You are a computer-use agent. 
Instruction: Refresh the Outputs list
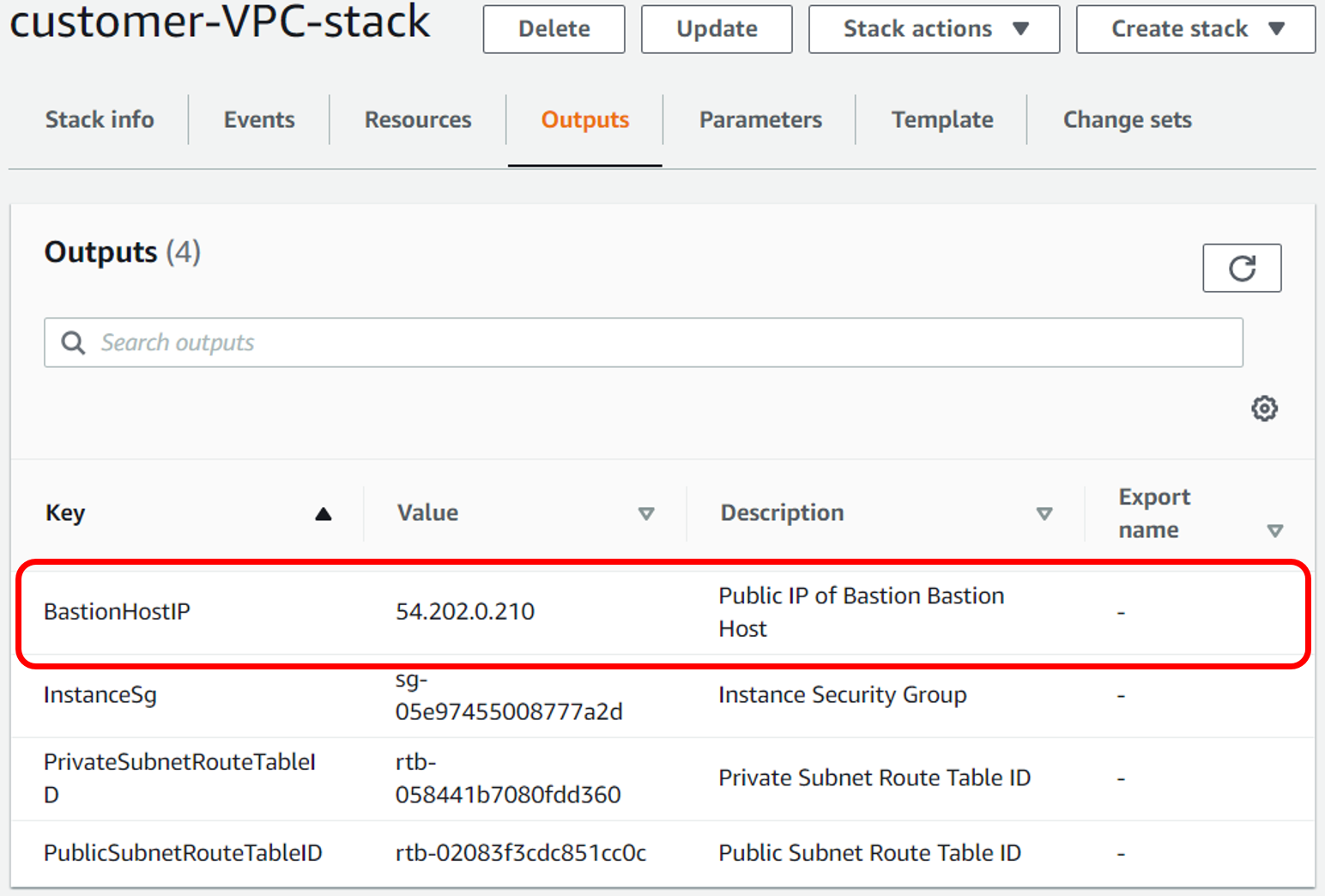[x=1242, y=268]
